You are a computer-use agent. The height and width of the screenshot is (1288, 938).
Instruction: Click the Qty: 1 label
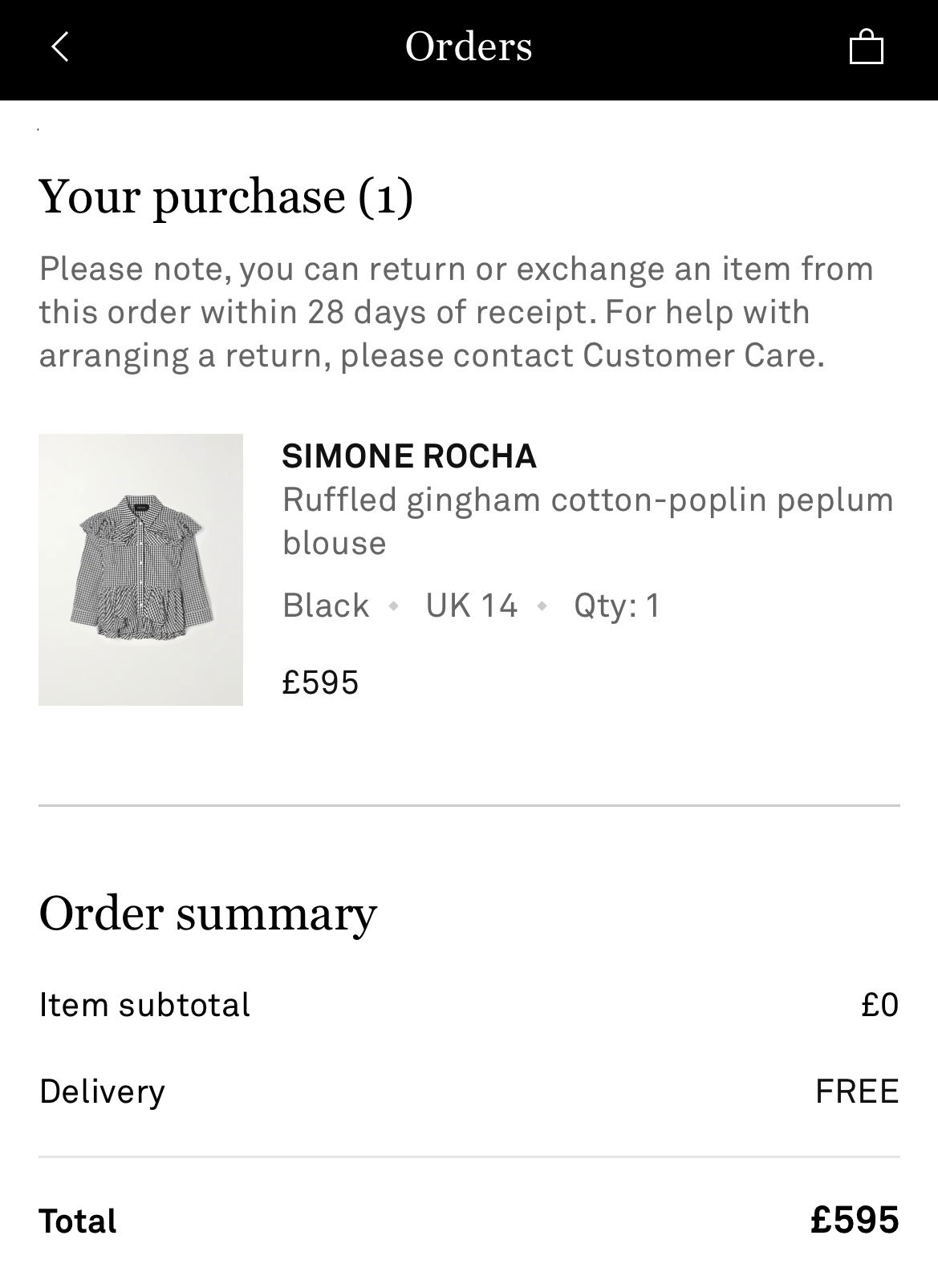click(x=616, y=606)
